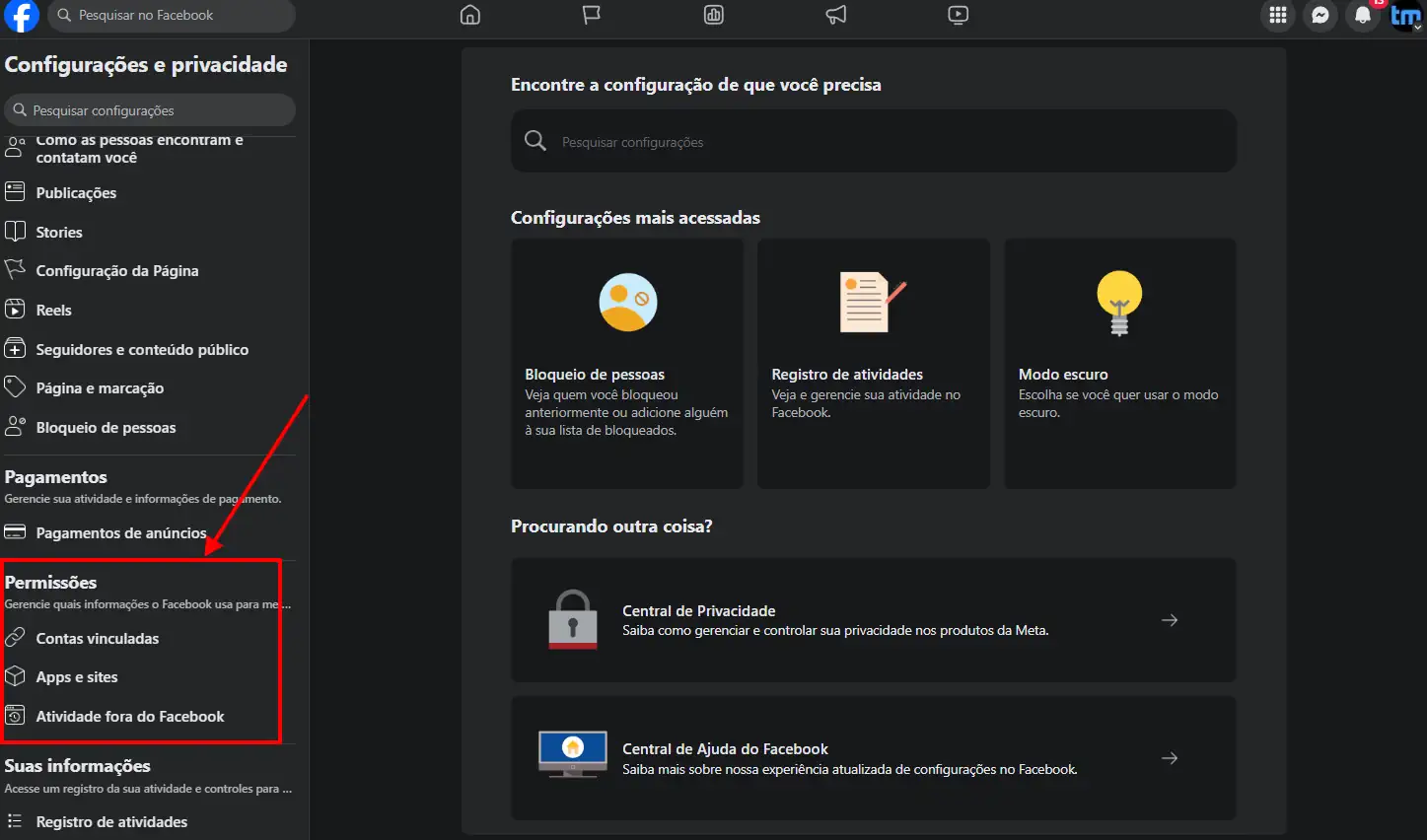This screenshot has width=1427, height=840.
Task: Open Central de Privacidade arrow
Action: [1170, 620]
